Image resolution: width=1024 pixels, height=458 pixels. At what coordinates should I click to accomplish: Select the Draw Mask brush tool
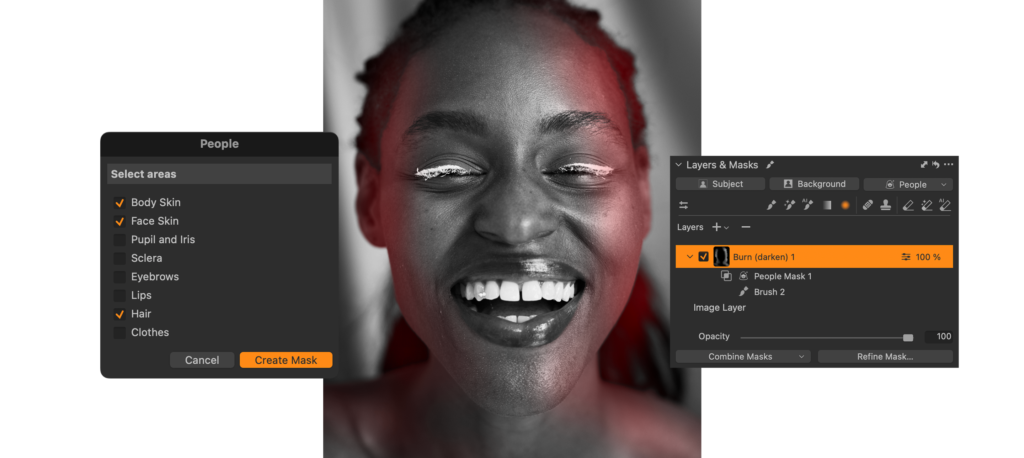(x=771, y=205)
